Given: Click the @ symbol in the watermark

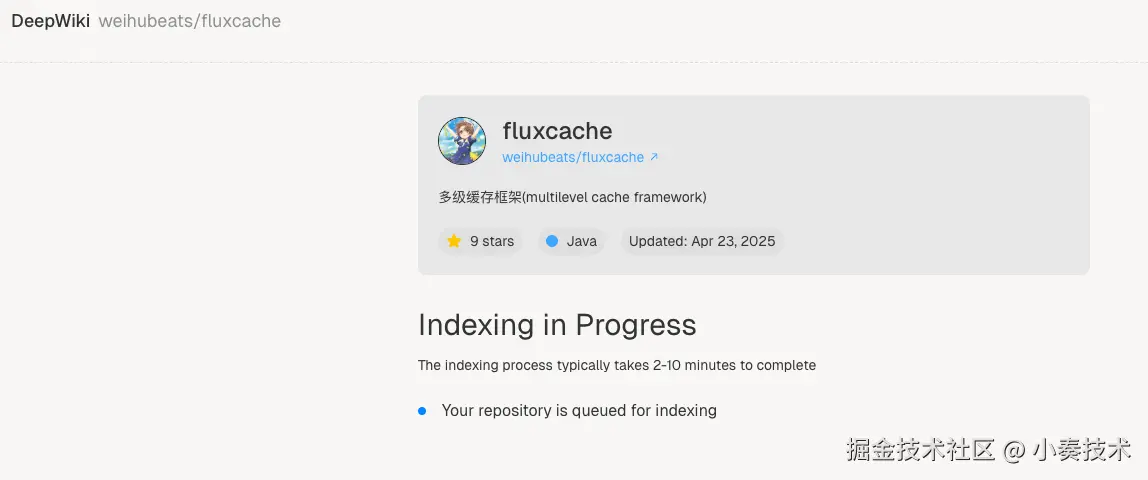Looking at the screenshot, I should (1014, 450).
